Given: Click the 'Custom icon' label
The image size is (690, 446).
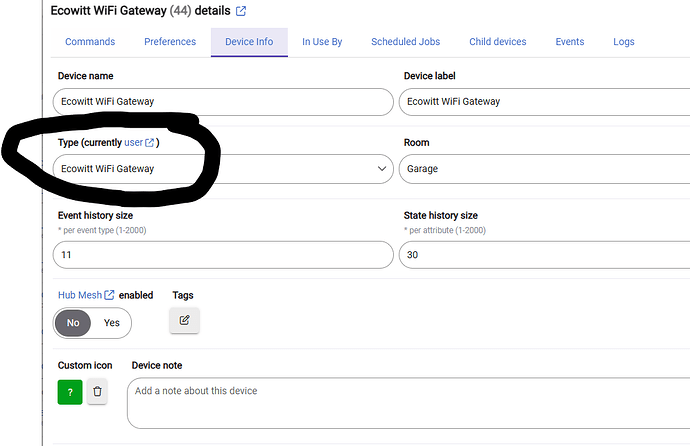Looking at the screenshot, I should [85, 366].
